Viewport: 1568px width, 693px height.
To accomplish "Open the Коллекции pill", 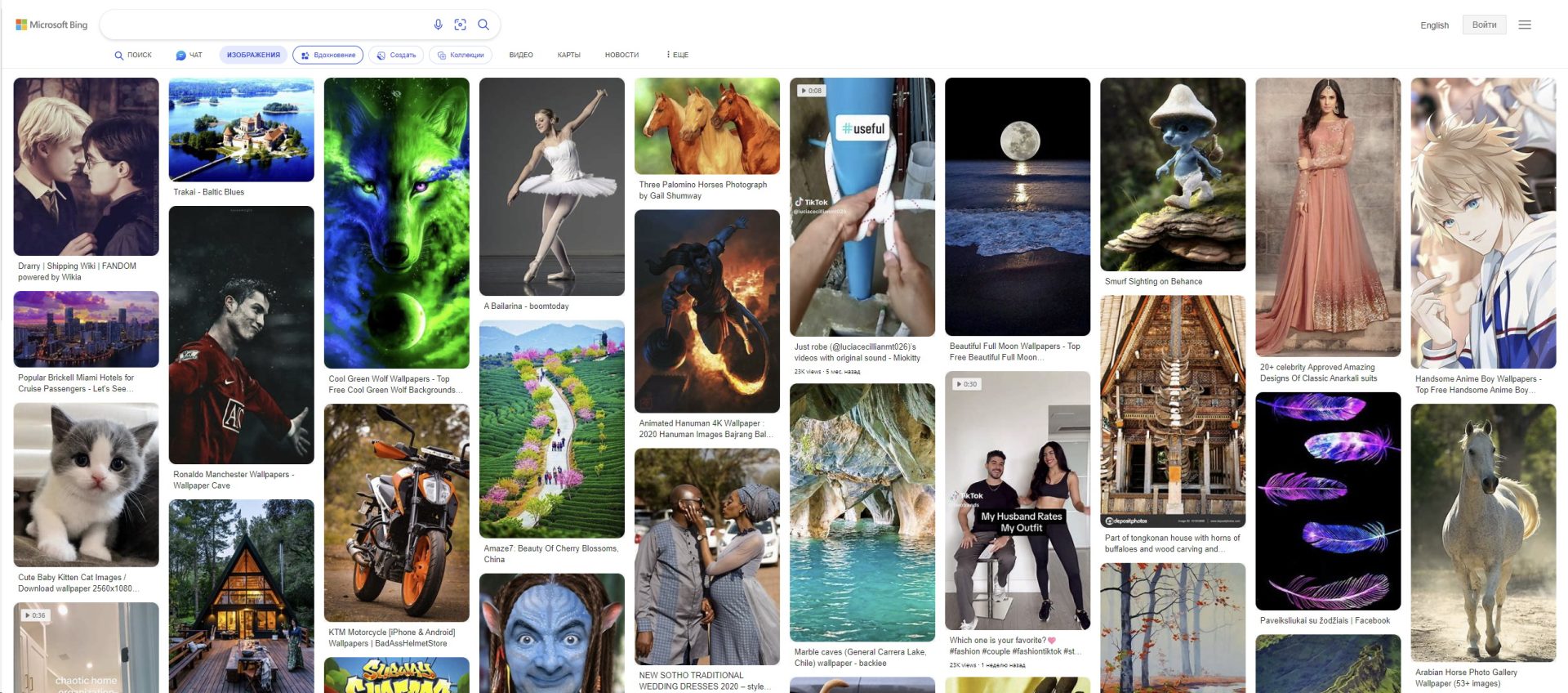I will pyautogui.click(x=461, y=55).
